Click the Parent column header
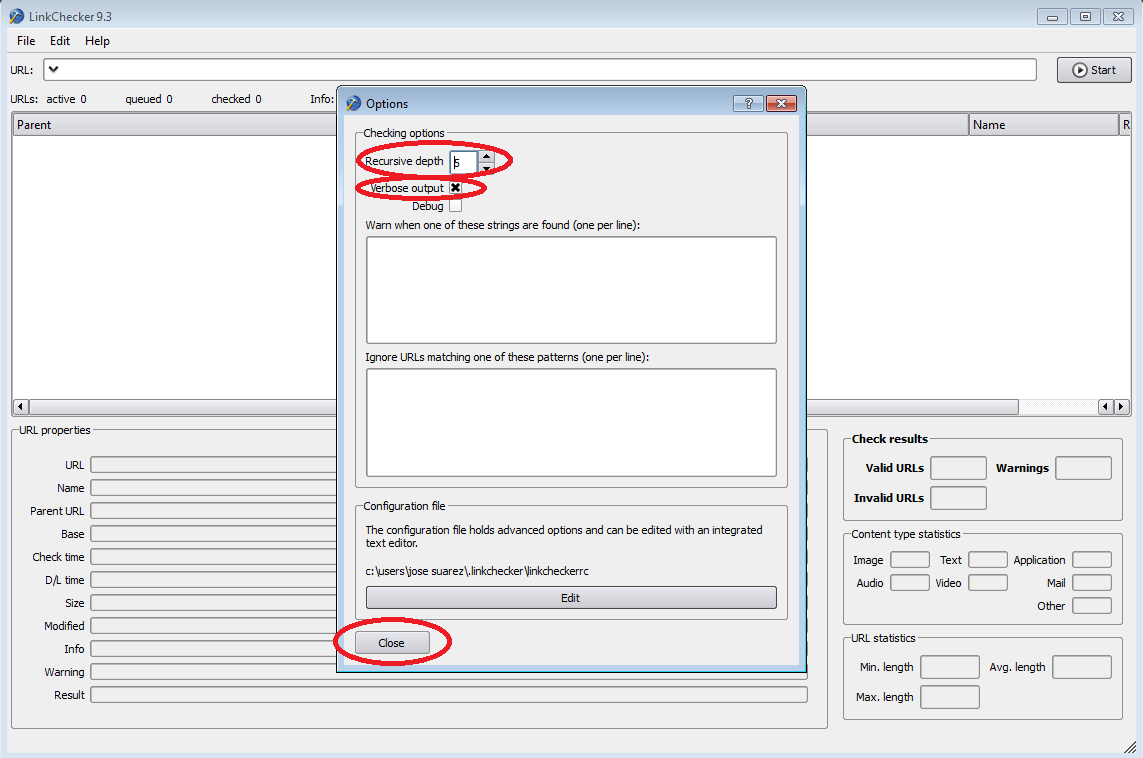Screen dimensions: 1143x758 (170, 125)
